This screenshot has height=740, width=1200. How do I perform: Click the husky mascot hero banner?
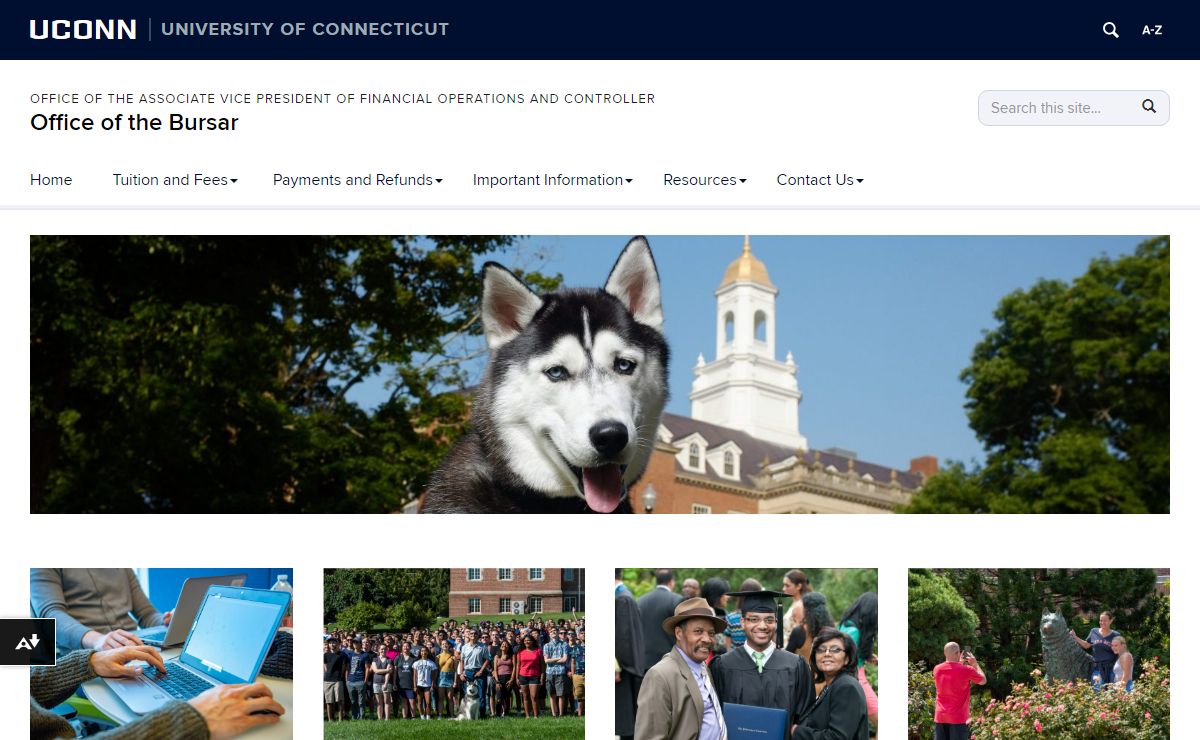click(x=600, y=374)
